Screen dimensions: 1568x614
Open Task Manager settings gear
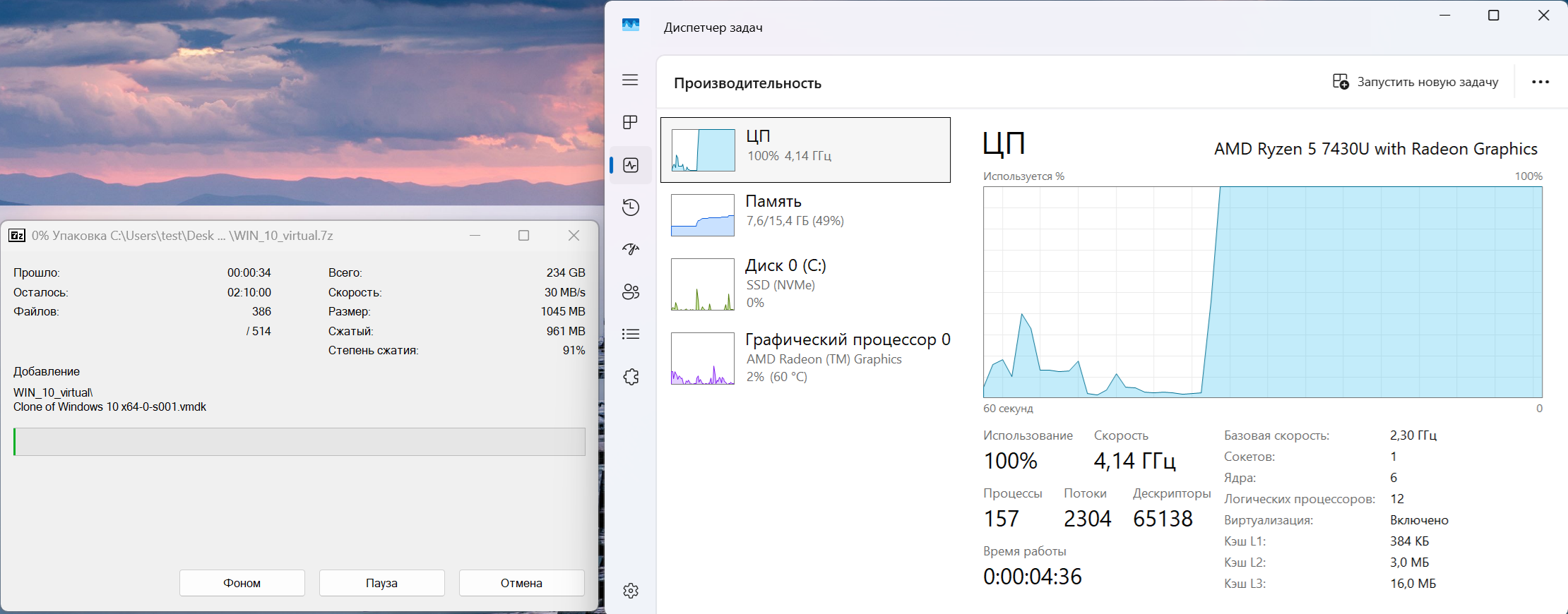pos(631,591)
